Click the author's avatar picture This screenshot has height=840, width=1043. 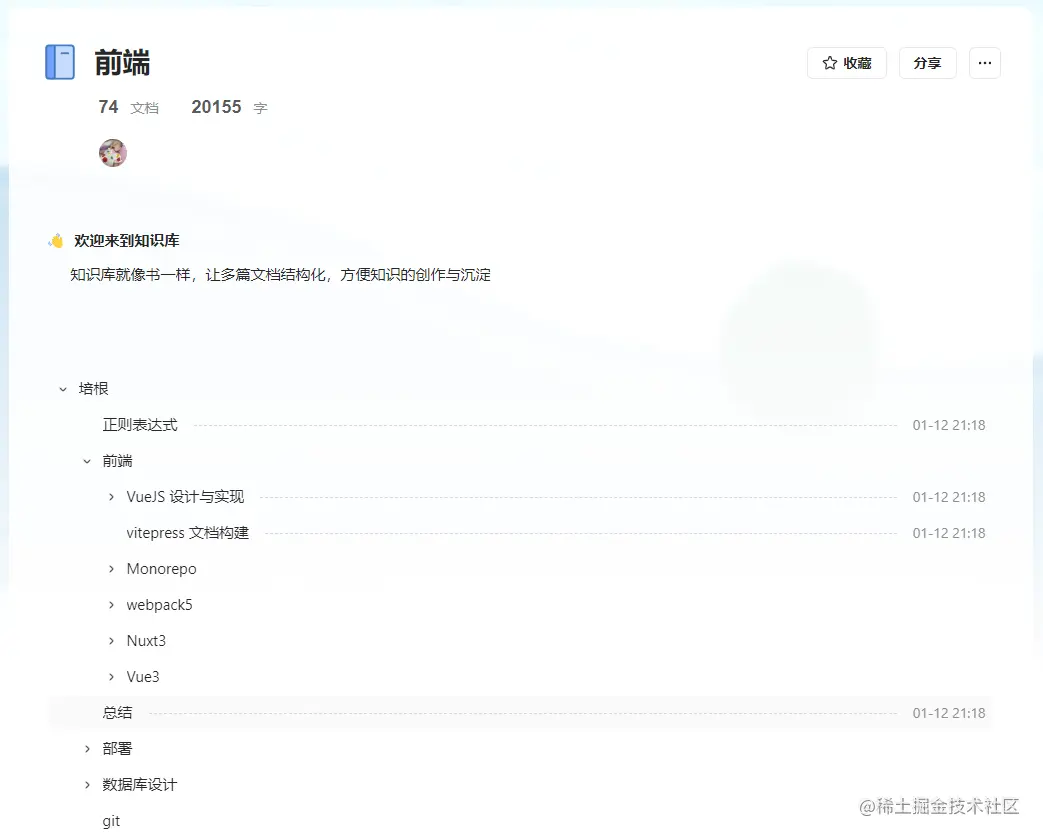112,152
